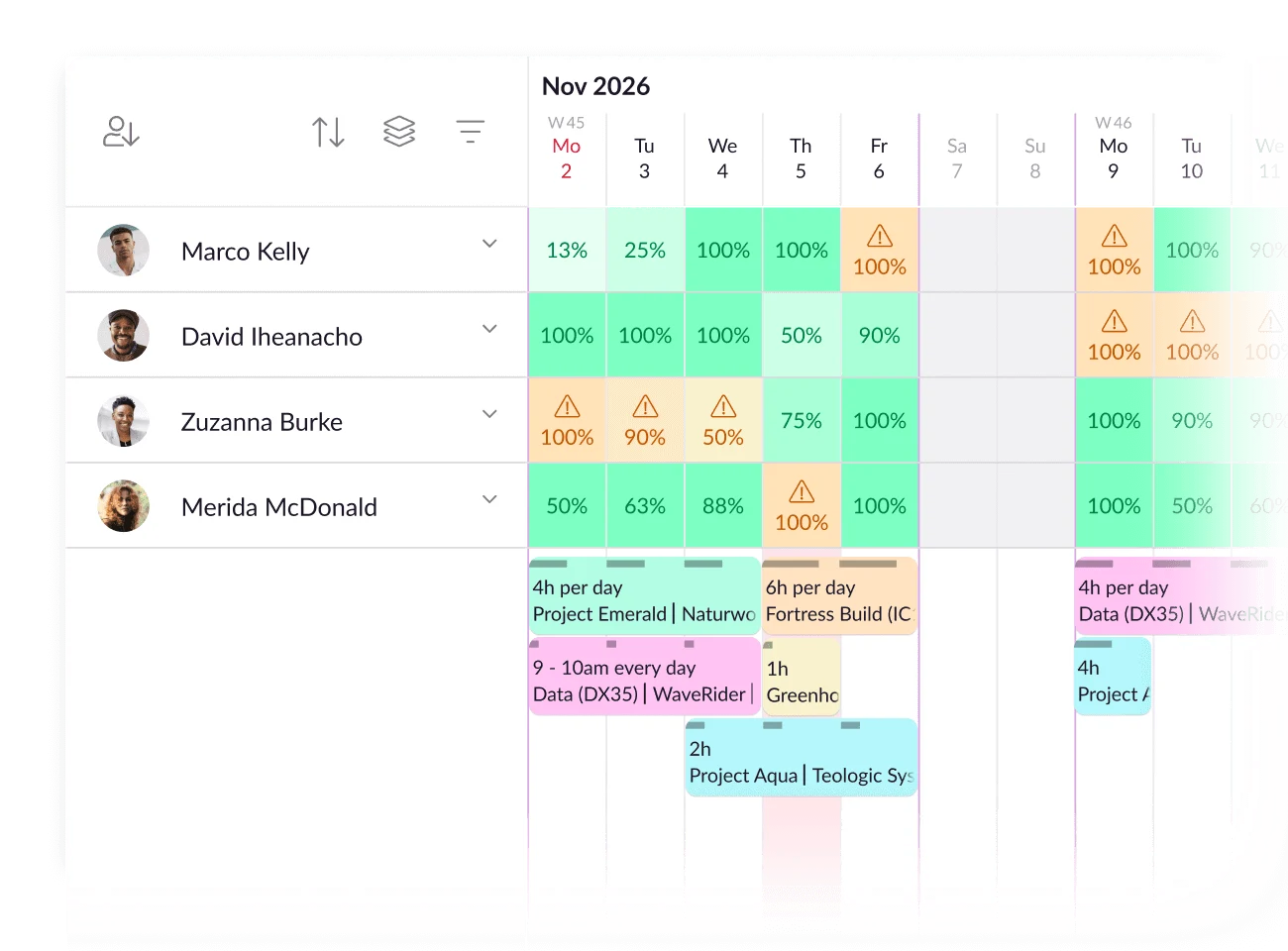
Task: Click Marco Kelly's profile avatar
Action: [x=123, y=250]
